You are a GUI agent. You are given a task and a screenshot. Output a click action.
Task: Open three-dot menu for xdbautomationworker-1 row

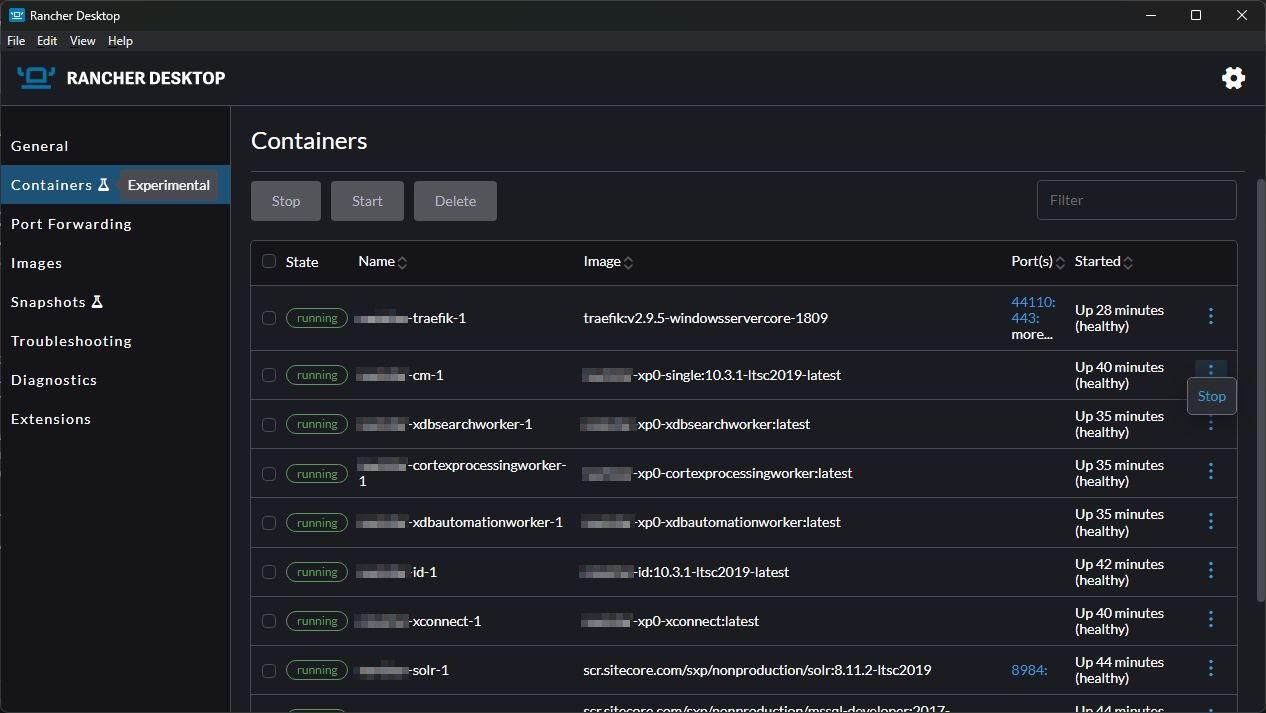tap(1210, 521)
